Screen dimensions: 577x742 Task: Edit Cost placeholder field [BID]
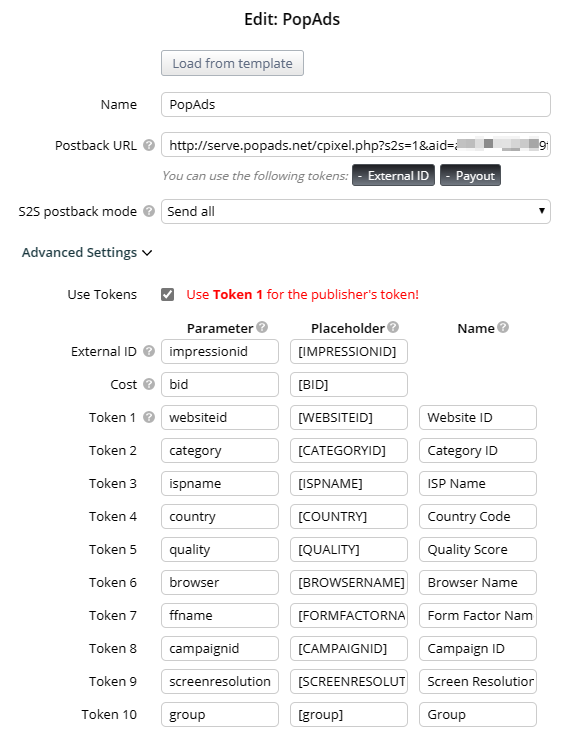pyautogui.click(x=349, y=384)
